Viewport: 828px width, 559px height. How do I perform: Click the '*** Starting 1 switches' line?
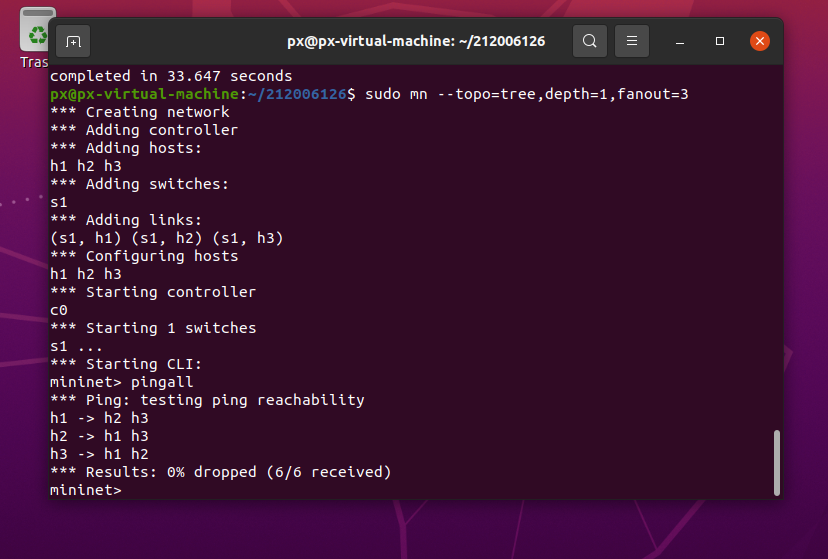click(x=153, y=328)
